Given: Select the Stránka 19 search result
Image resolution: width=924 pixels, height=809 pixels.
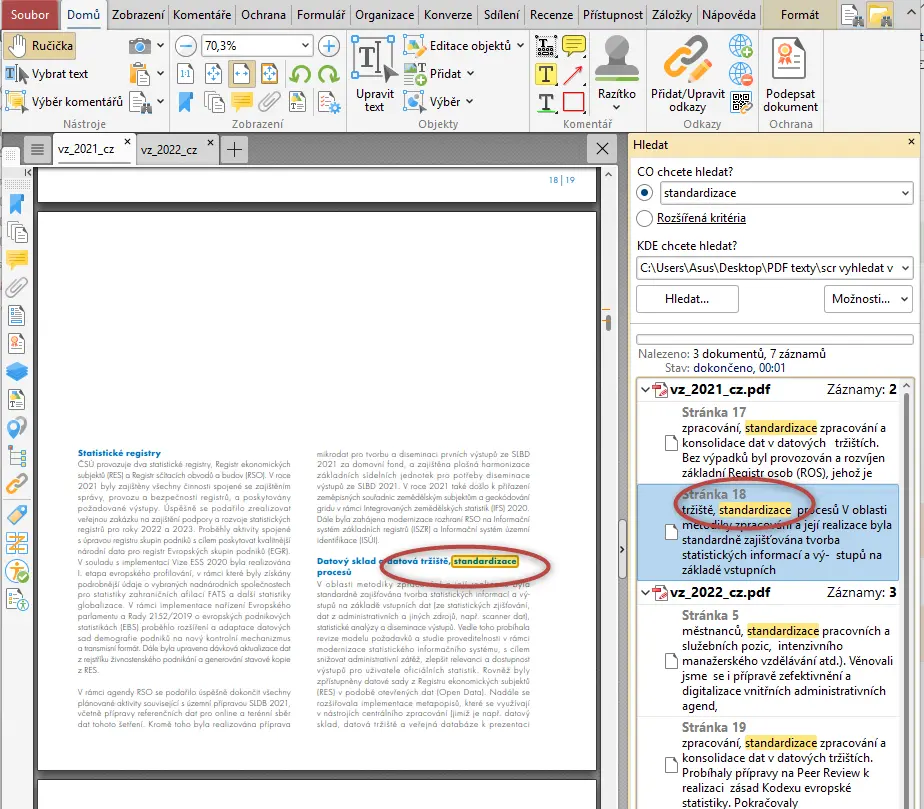Looking at the screenshot, I should click(768, 764).
